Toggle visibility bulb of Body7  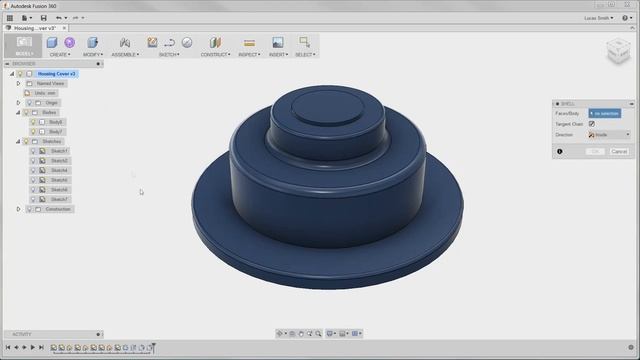click(33, 132)
